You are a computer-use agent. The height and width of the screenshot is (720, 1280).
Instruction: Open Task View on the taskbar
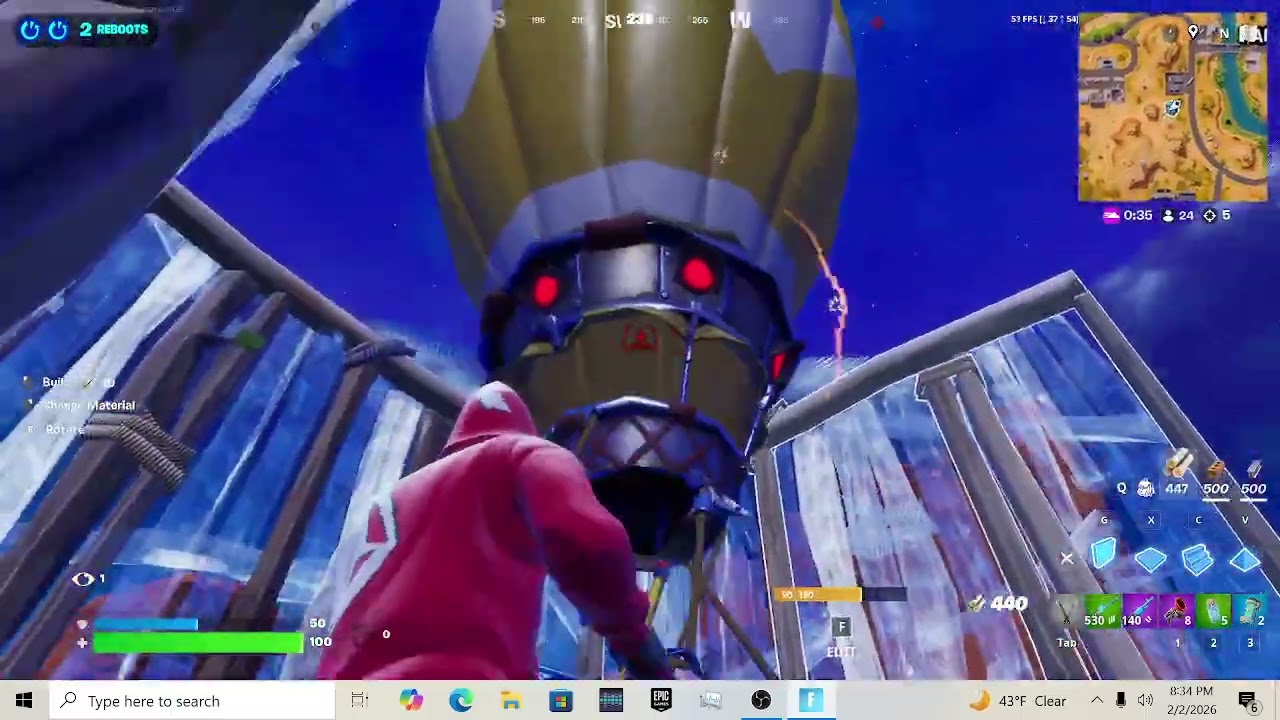pos(360,701)
